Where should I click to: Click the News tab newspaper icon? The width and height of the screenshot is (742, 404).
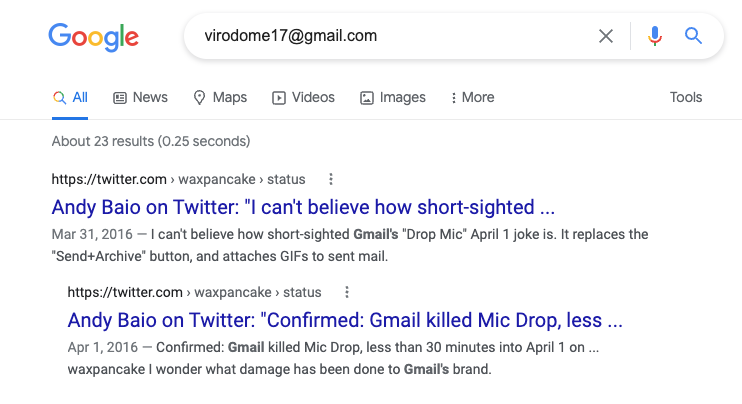click(x=120, y=98)
